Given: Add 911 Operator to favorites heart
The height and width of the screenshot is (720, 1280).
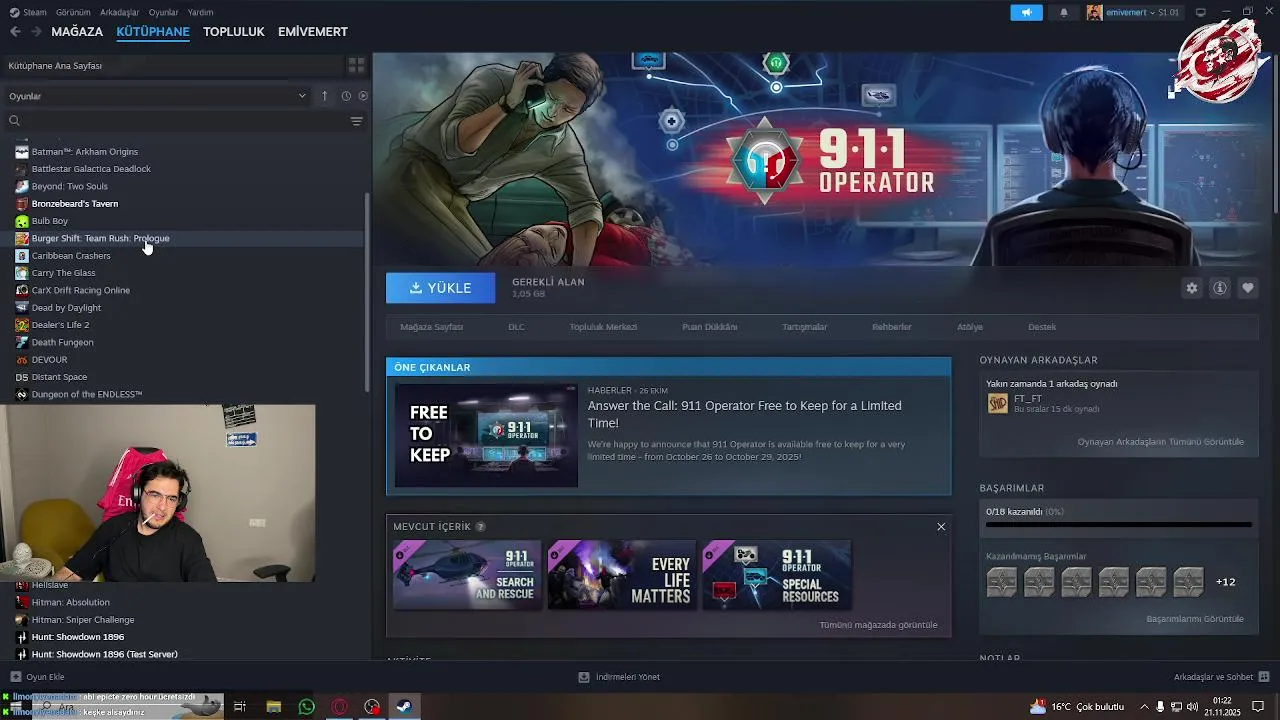Looking at the screenshot, I should 1248,288.
